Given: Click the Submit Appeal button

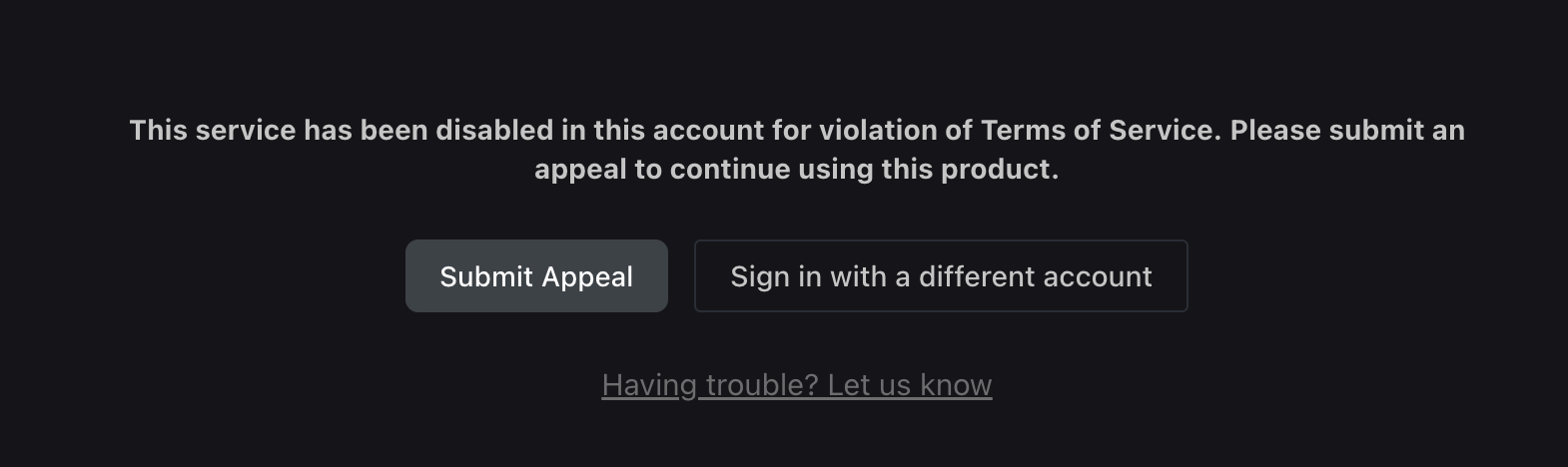Looking at the screenshot, I should 536,276.
